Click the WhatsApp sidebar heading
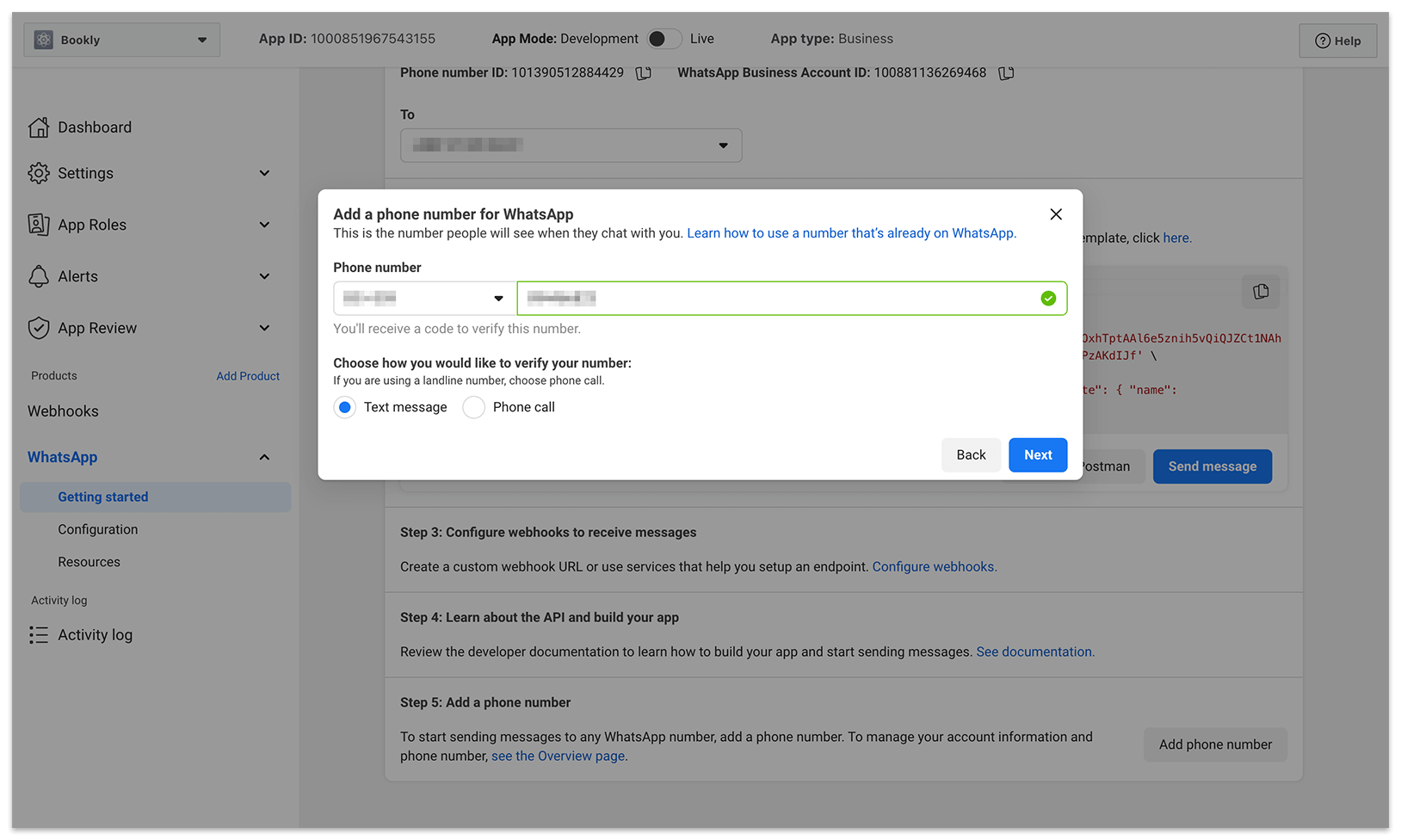Viewport: 1401px width, 840px height. coord(62,457)
